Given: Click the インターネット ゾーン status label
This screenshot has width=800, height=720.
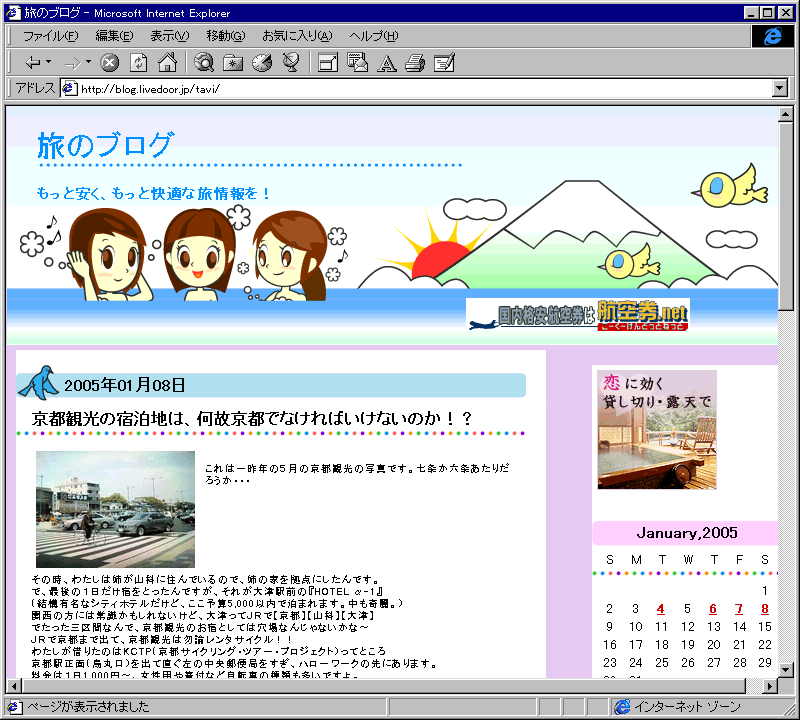Looking at the screenshot, I should [687, 707].
